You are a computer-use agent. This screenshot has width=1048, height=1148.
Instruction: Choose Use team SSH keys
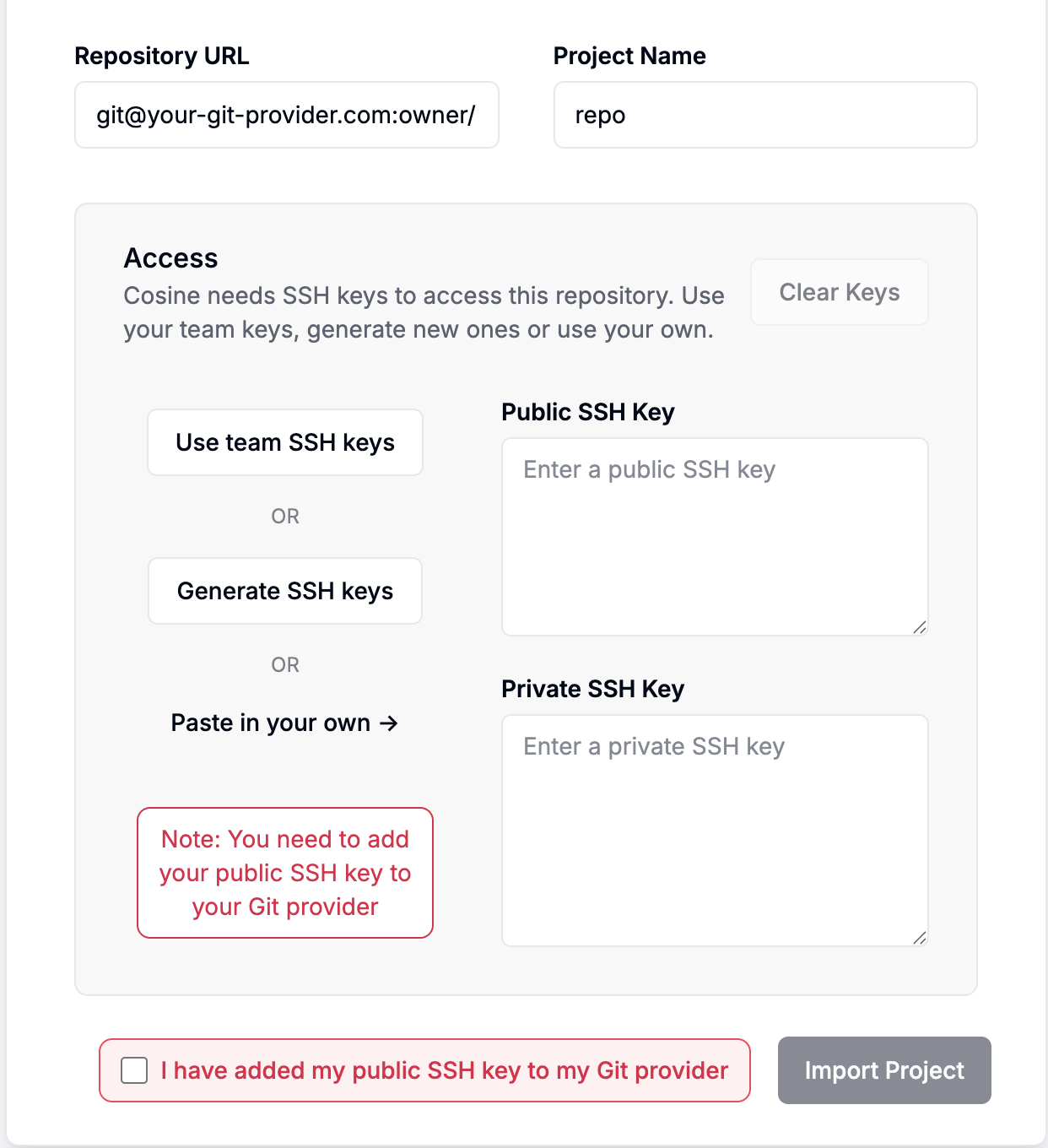pos(285,442)
